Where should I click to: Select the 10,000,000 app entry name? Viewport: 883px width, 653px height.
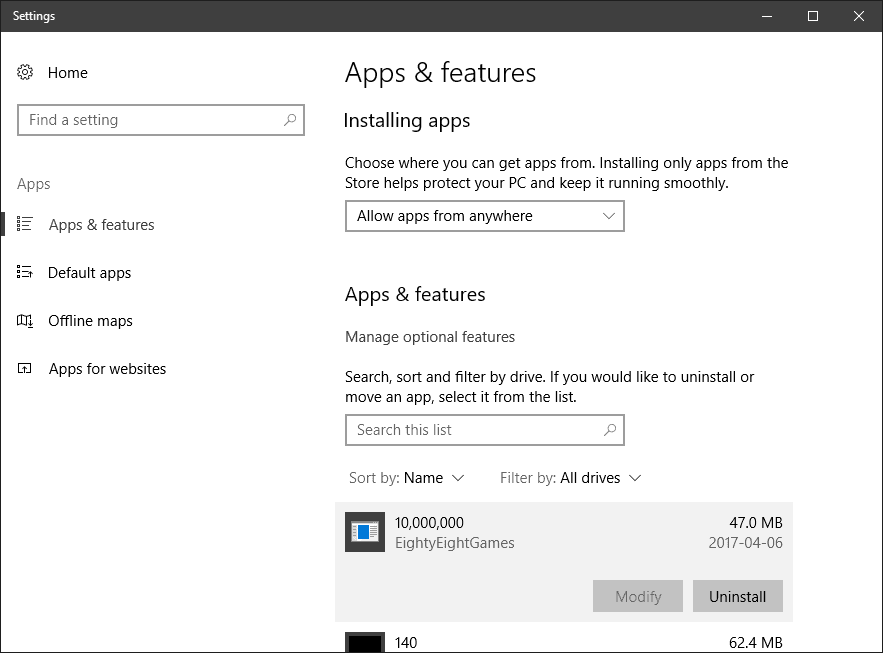tap(429, 522)
